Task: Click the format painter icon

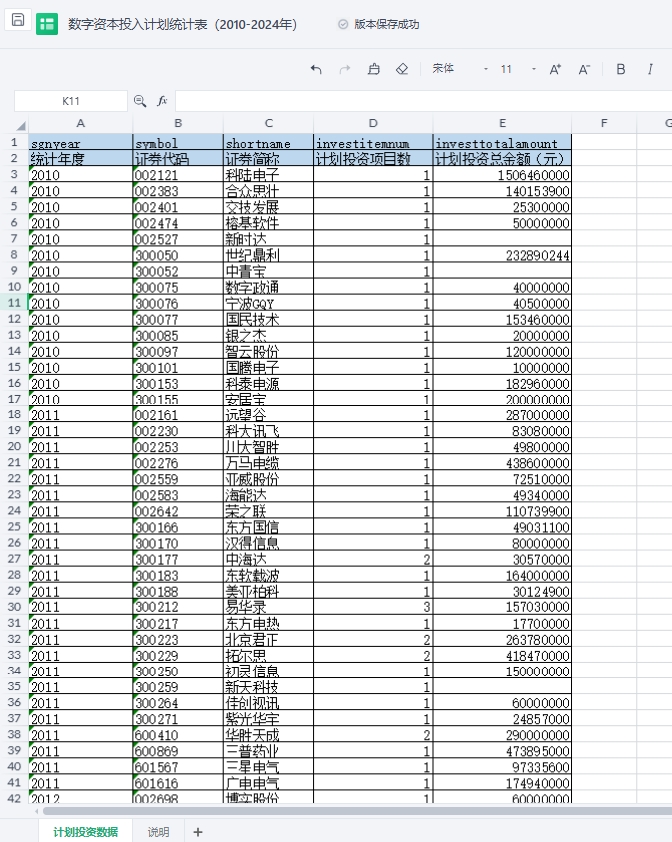Action: 373,69
